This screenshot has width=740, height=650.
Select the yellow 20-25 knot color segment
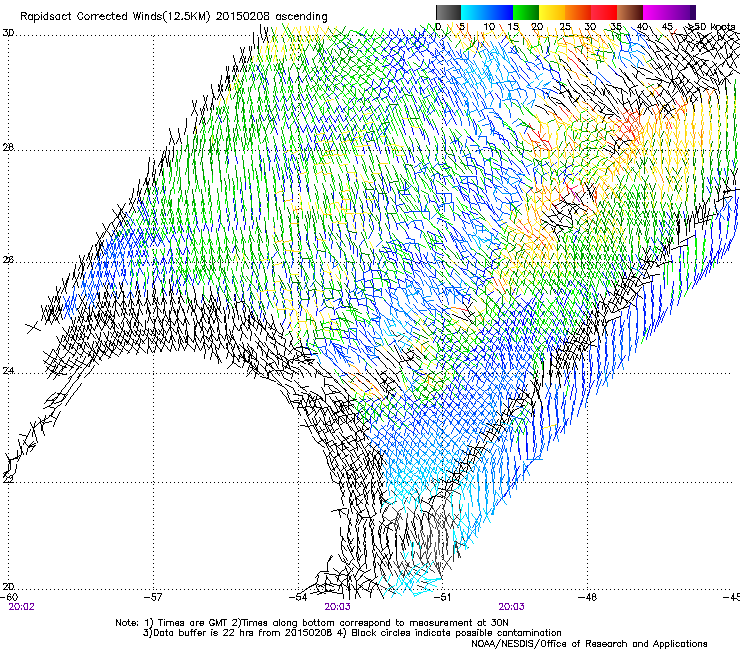tap(552, 12)
